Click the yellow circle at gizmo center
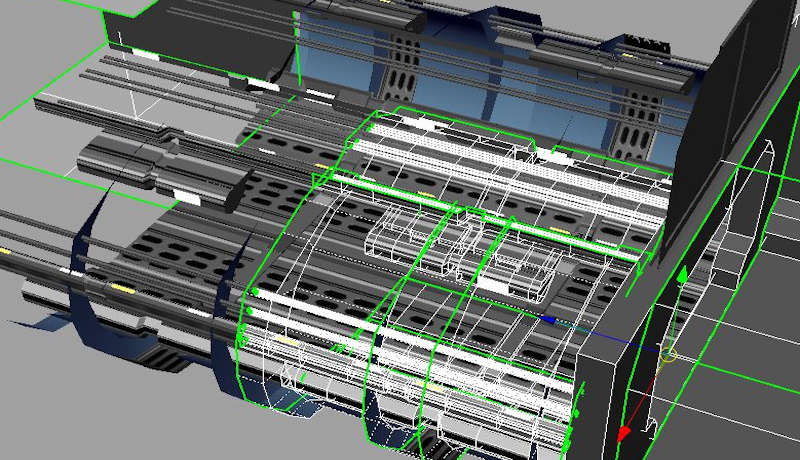Image resolution: width=800 pixels, height=460 pixels. point(668,354)
